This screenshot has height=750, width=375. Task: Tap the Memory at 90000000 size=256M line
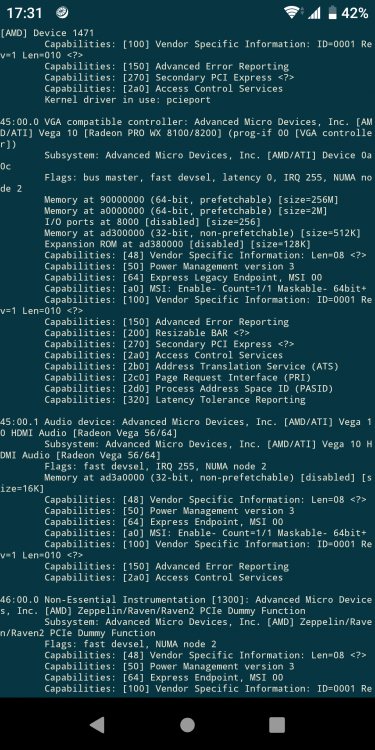186,199
